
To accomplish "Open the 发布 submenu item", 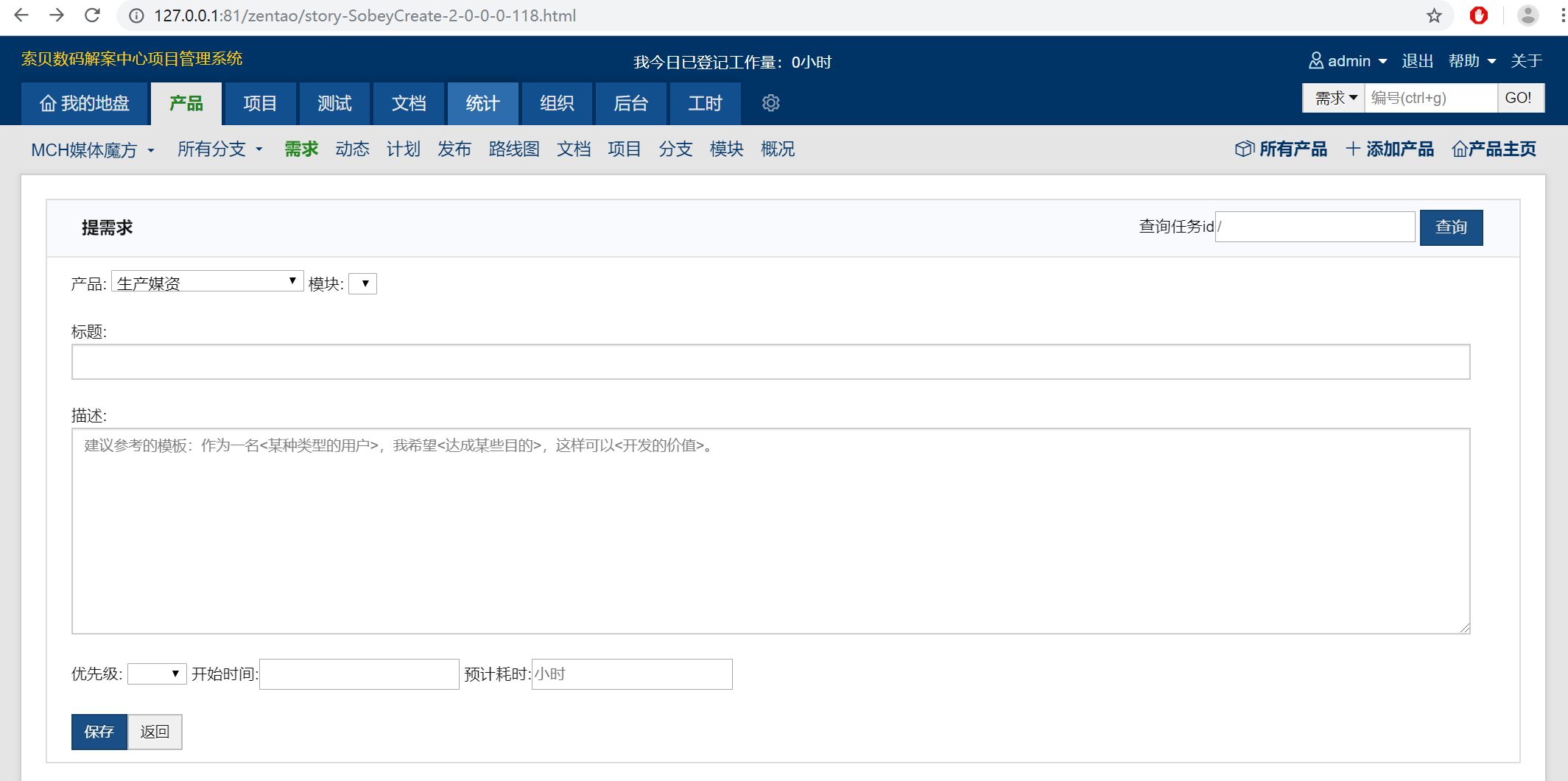I will point(454,149).
